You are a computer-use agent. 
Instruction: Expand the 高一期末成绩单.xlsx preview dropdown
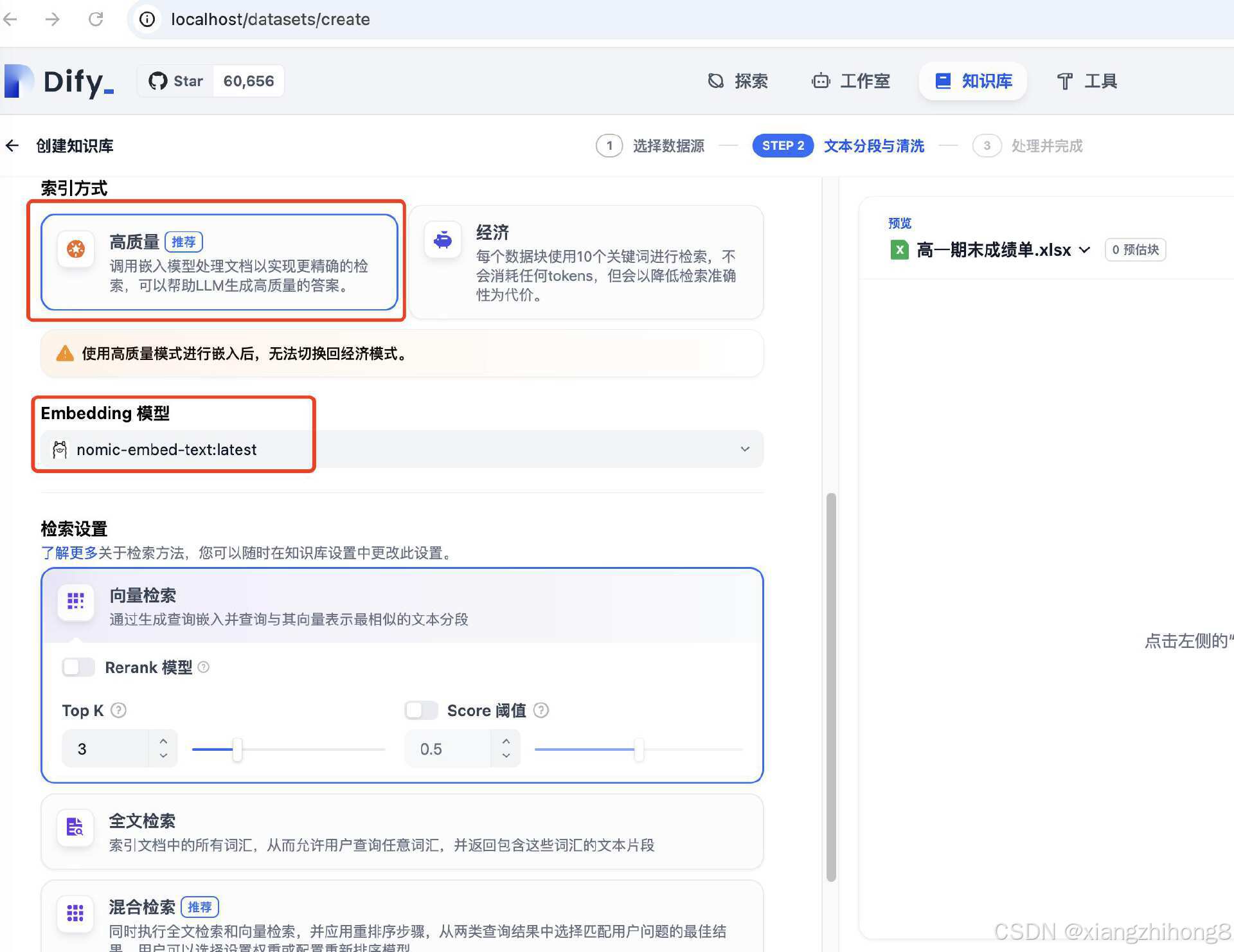[x=1086, y=250]
